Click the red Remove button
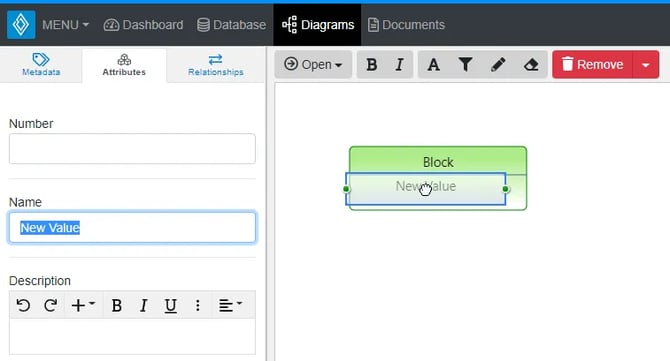This screenshot has height=361, width=670. point(592,65)
